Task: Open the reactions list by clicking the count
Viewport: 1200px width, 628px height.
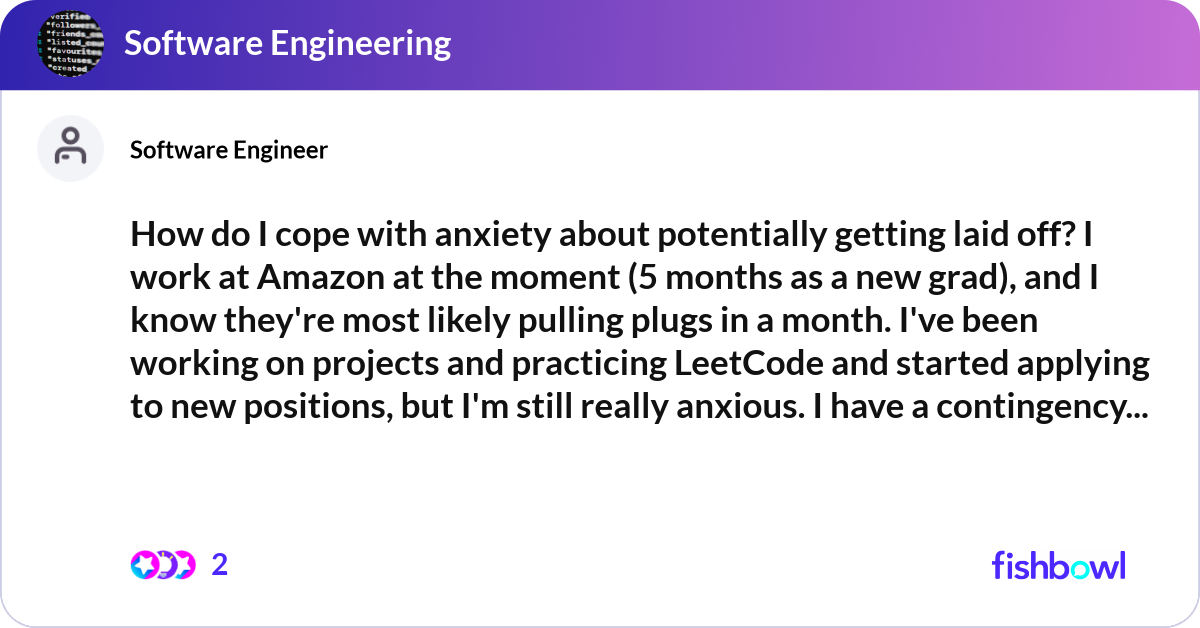Action: [x=218, y=564]
